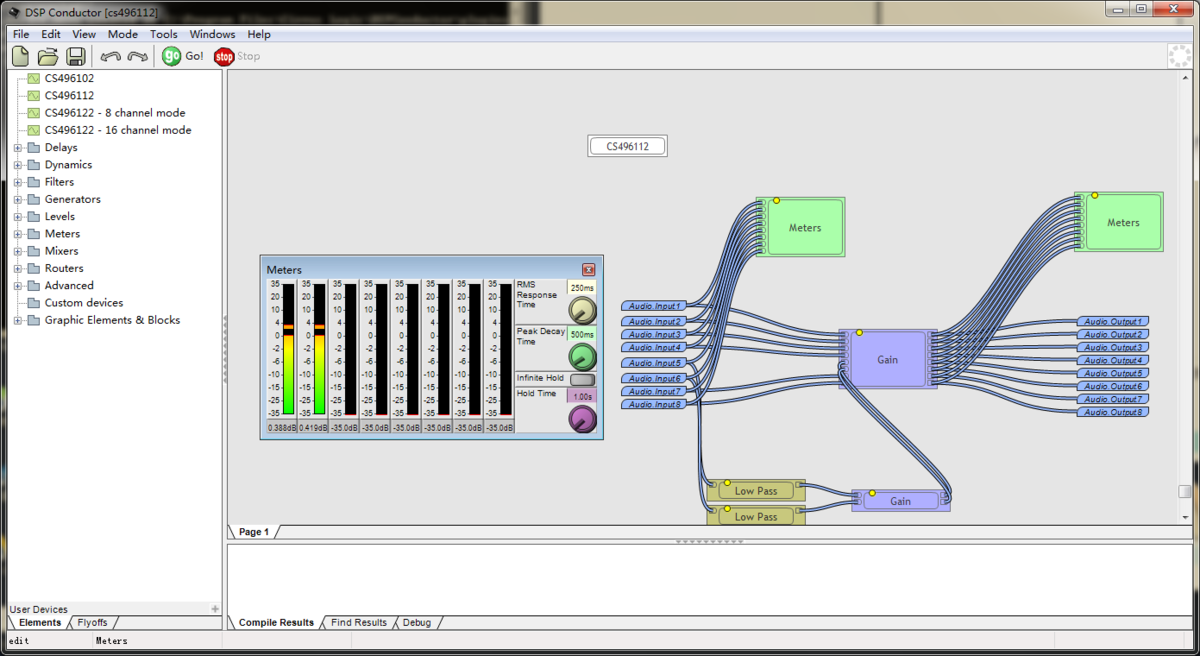This screenshot has height=656, width=1200.
Task: Expand the Routers tree node
Action: coord(17,268)
